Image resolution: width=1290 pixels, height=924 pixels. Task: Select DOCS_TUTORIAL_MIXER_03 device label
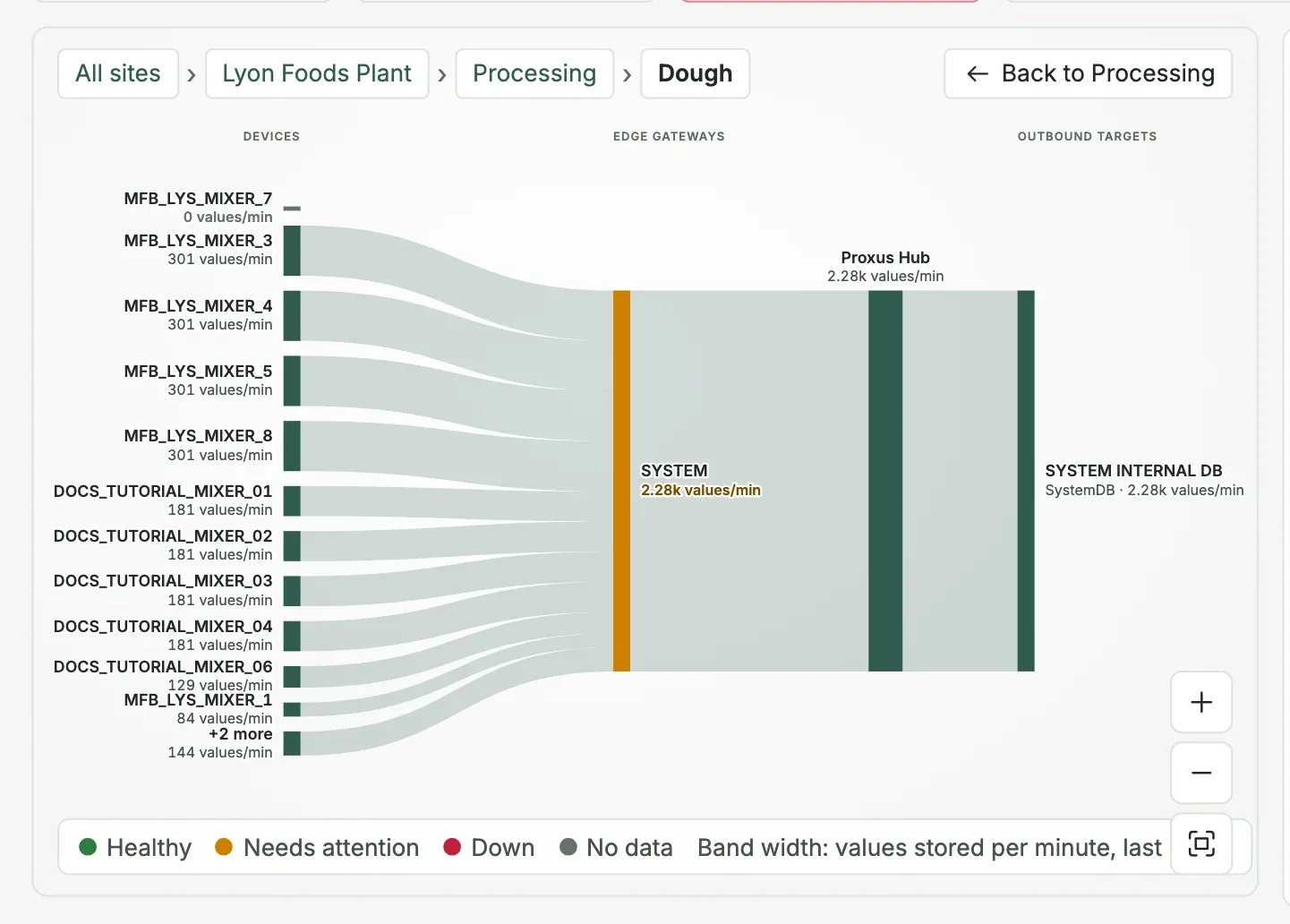pyautogui.click(x=163, y=581)
